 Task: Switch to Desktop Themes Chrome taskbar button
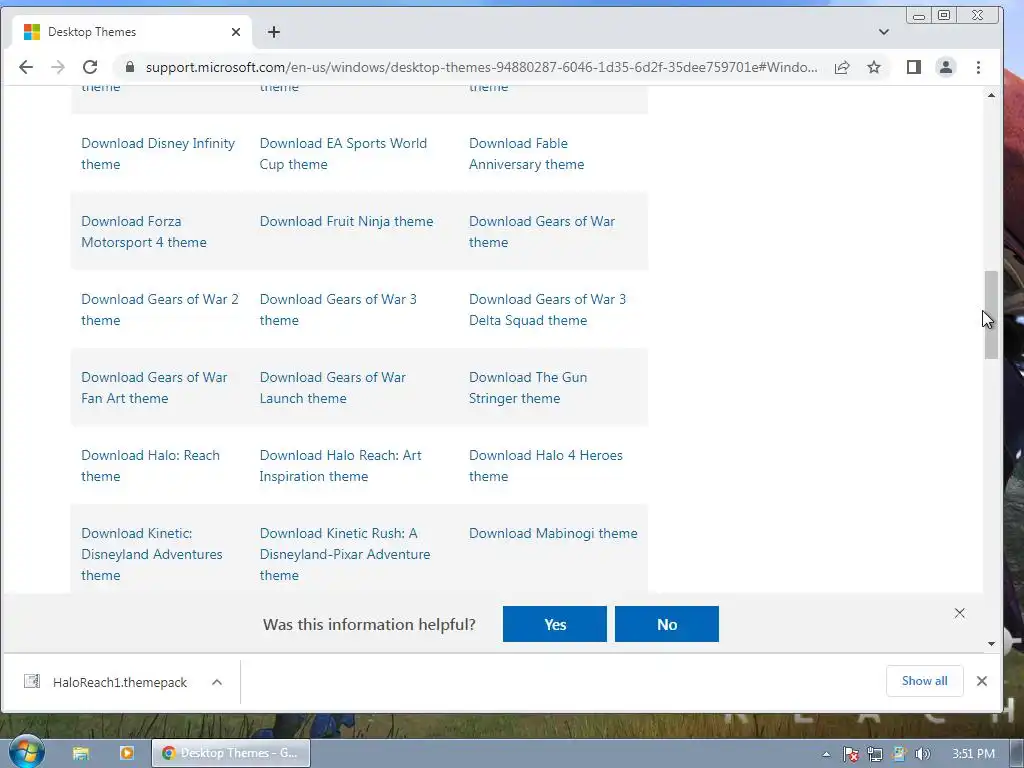click(231, 753)
